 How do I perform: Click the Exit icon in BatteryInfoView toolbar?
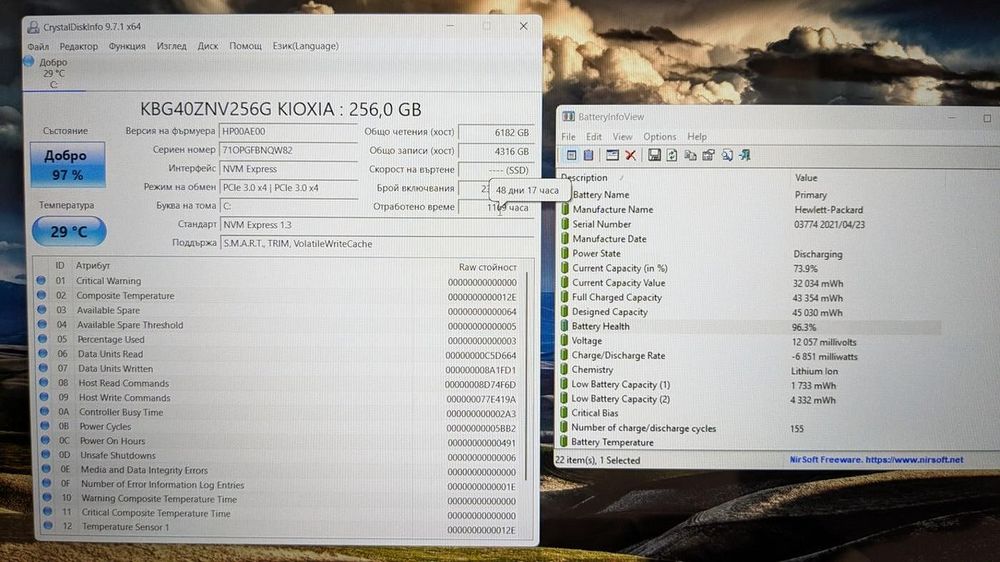point(745,155)
